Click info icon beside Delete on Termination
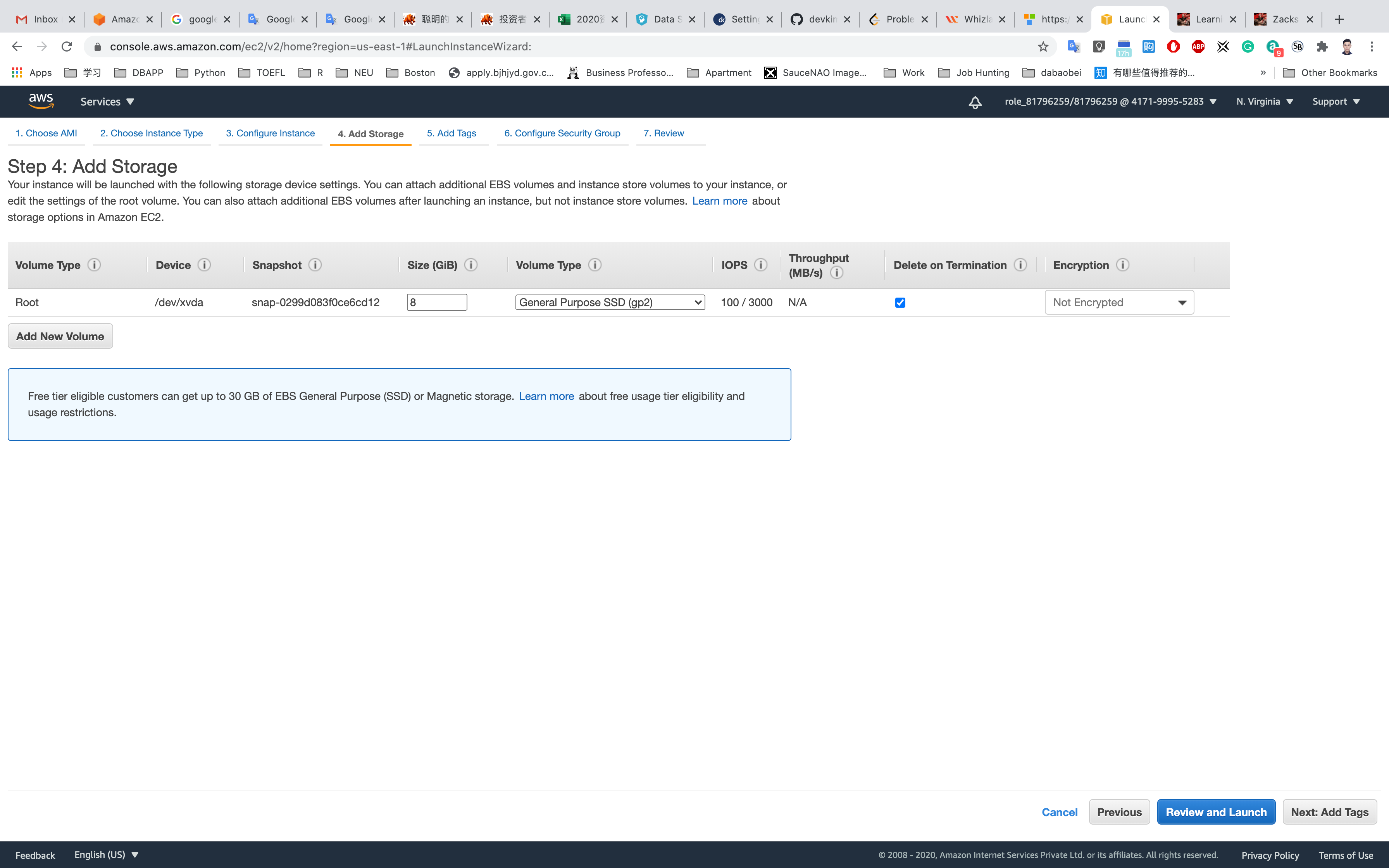This screenshot has height=868, width=1389. pyautogui.click(x=1020, y=265)
